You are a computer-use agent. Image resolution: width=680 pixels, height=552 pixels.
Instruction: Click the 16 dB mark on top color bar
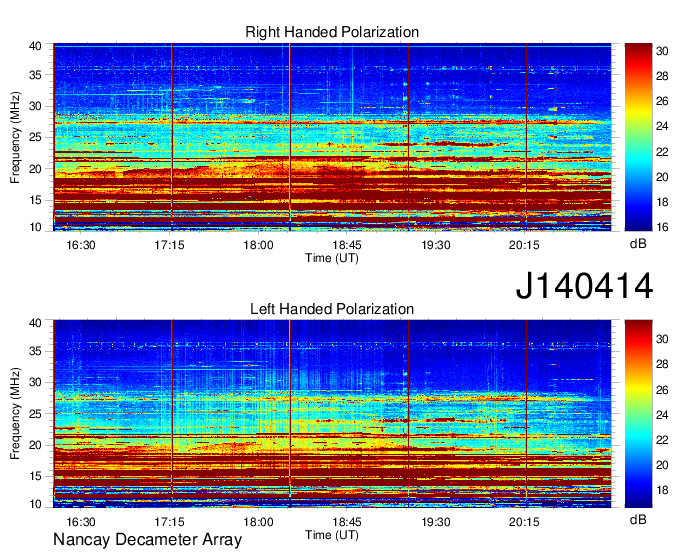tap(662, 227)
